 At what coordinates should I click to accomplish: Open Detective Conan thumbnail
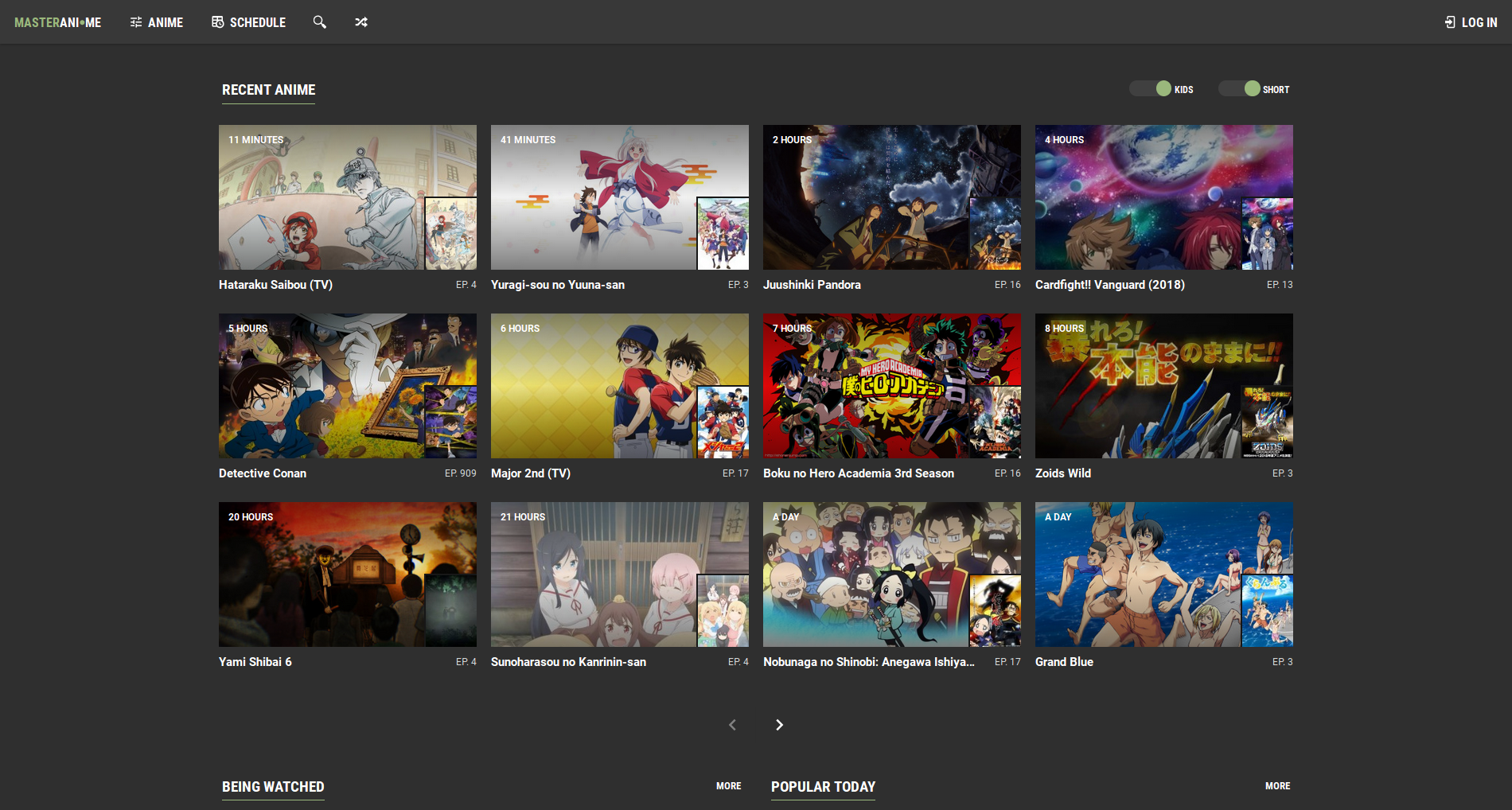pos(348,386)
